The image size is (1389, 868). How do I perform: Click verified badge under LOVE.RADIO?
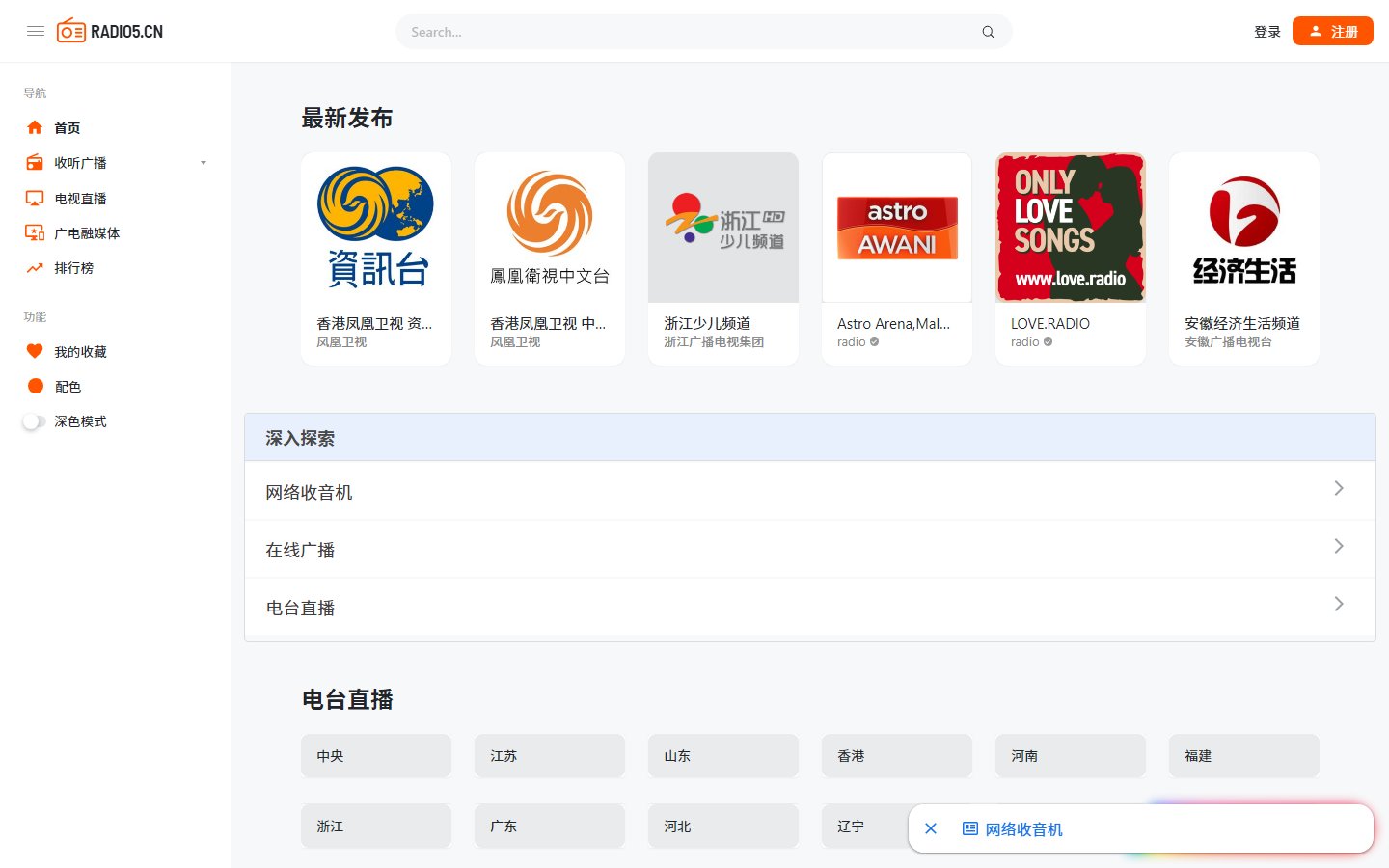pos(1049,341)
